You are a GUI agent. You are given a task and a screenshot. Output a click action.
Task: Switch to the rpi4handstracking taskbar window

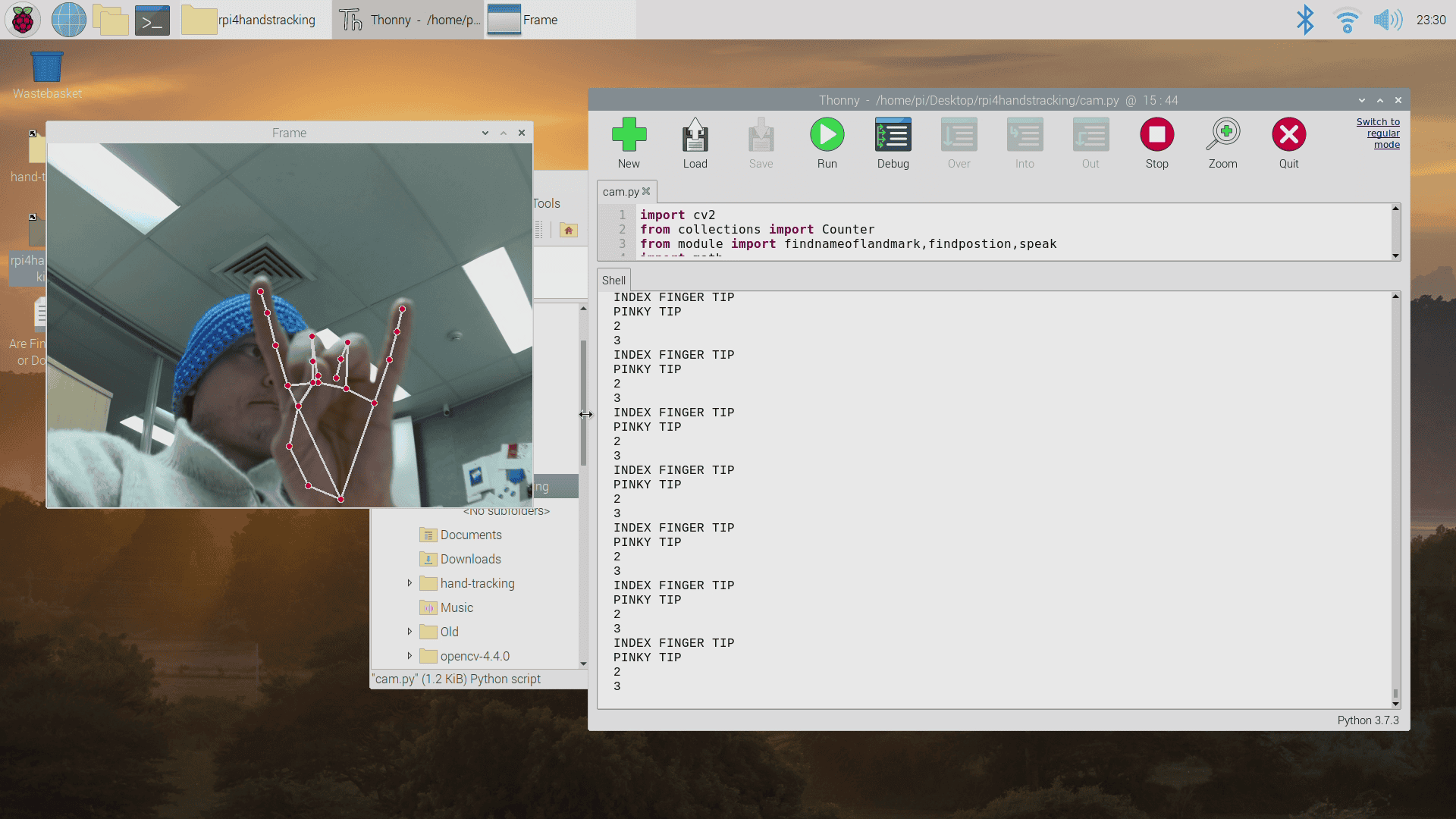(x=250, y=20)
